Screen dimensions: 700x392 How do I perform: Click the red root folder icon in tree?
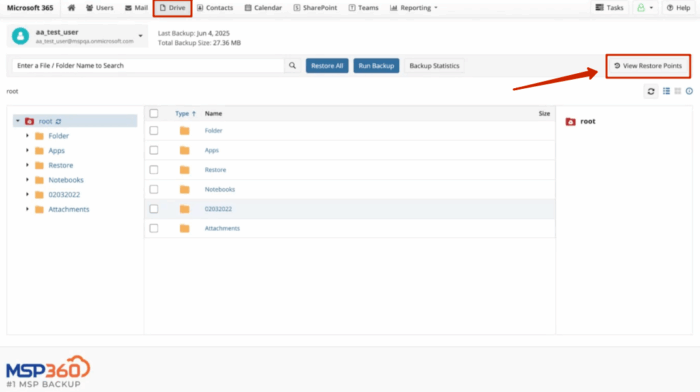[x=29, y=121]
